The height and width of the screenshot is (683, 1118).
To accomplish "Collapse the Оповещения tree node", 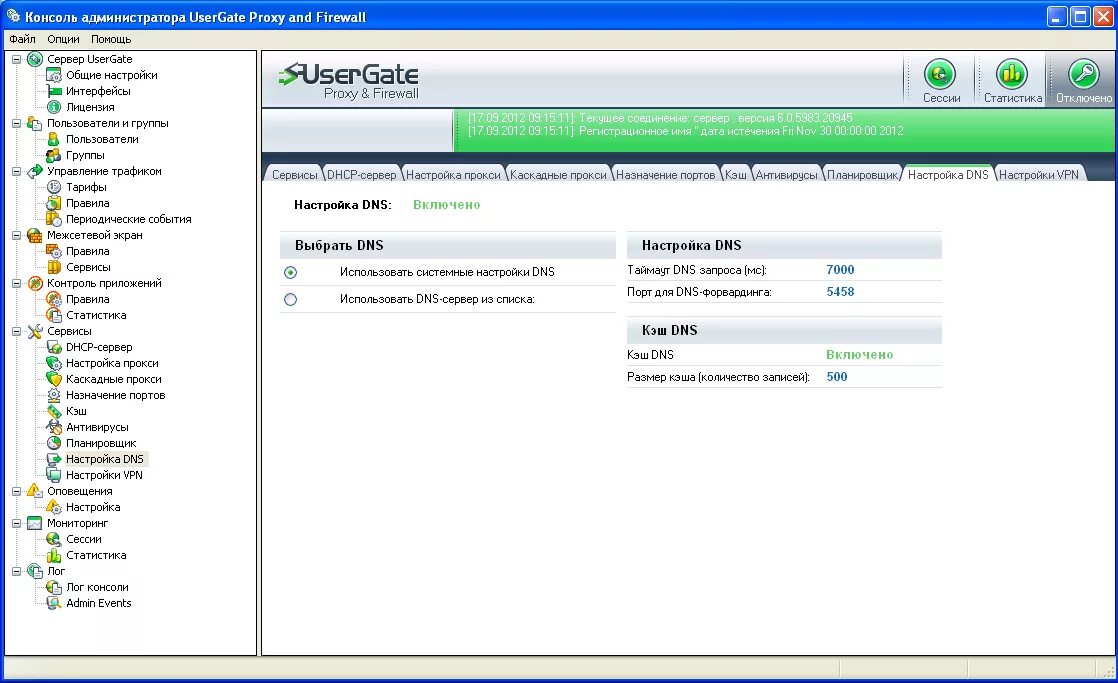I will point(16,491).
